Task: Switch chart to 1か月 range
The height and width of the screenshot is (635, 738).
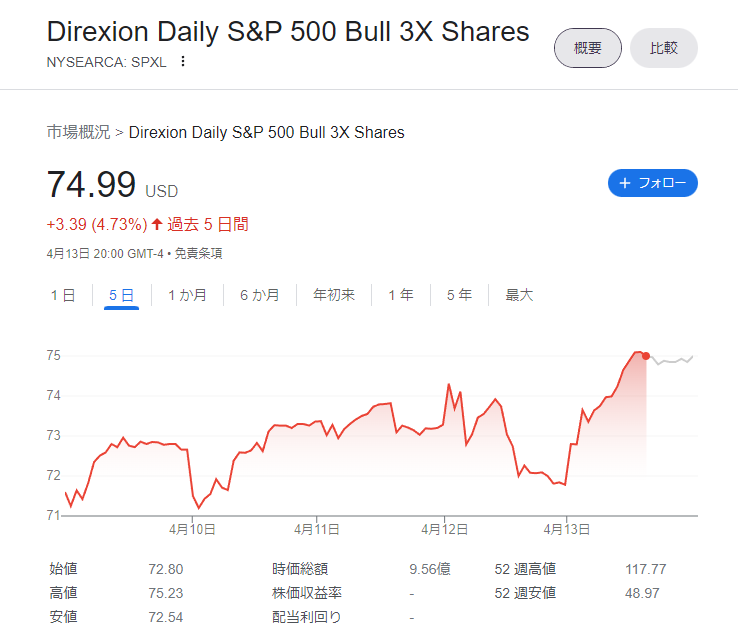Action: click(187, 295)
